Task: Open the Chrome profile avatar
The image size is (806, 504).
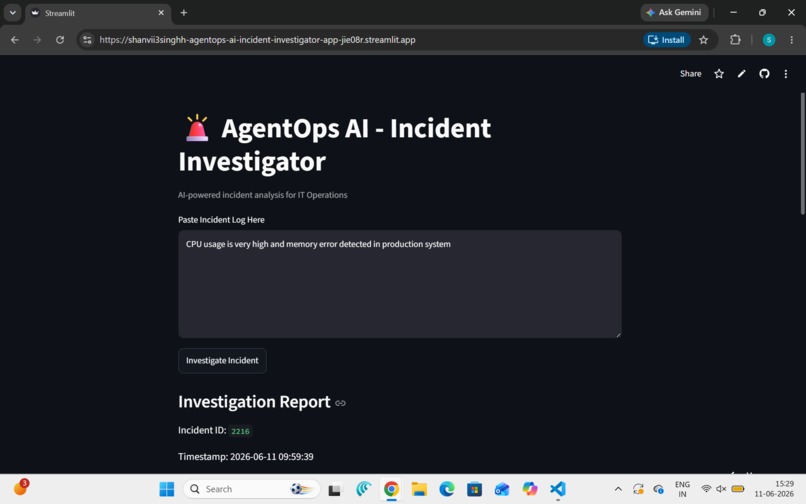Action: point(768,40)
